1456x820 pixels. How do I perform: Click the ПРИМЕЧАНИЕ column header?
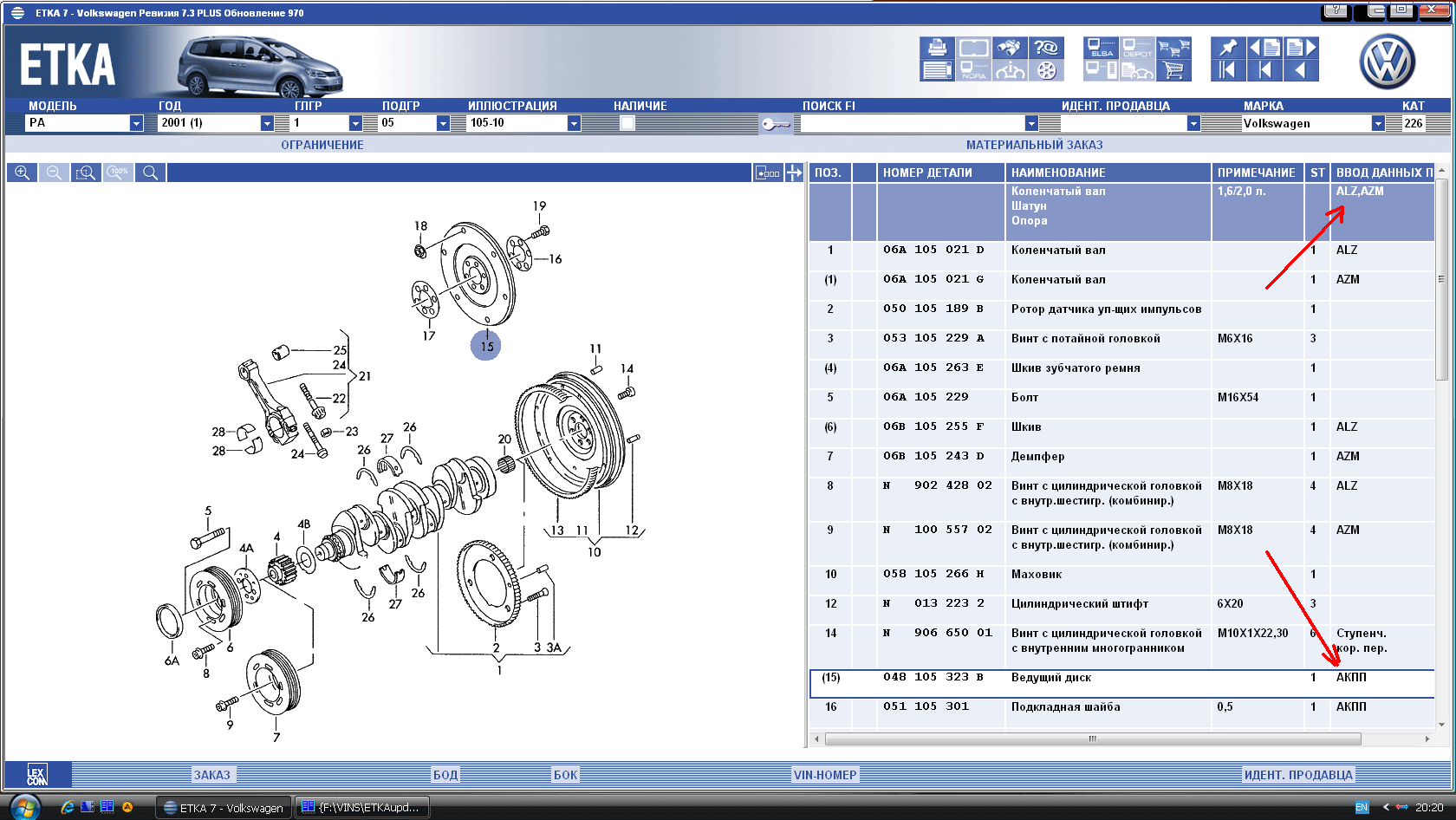(x=1258, y=172)
